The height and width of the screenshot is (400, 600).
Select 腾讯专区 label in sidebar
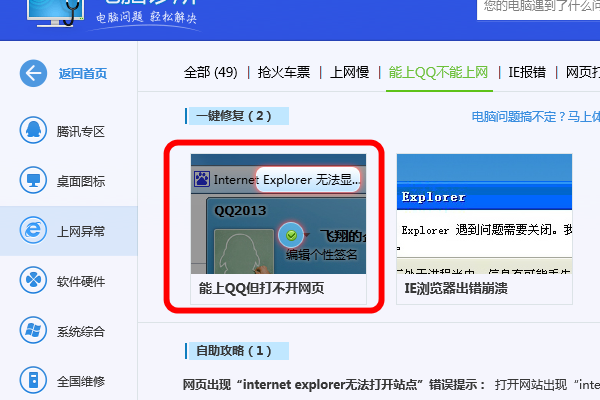[x=81, y=132]
